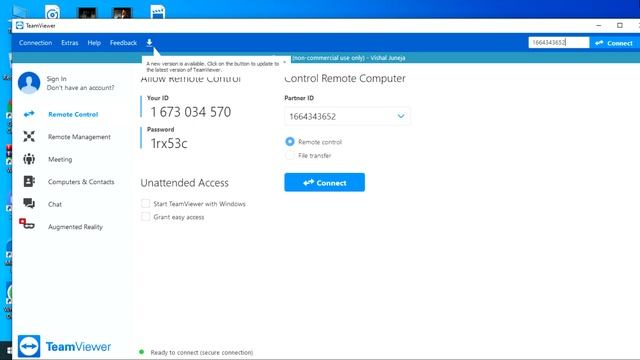640x360 pixels.
Task: Click the top bar partner ID field
Action: pyautogui.click(x=558, y=42)
